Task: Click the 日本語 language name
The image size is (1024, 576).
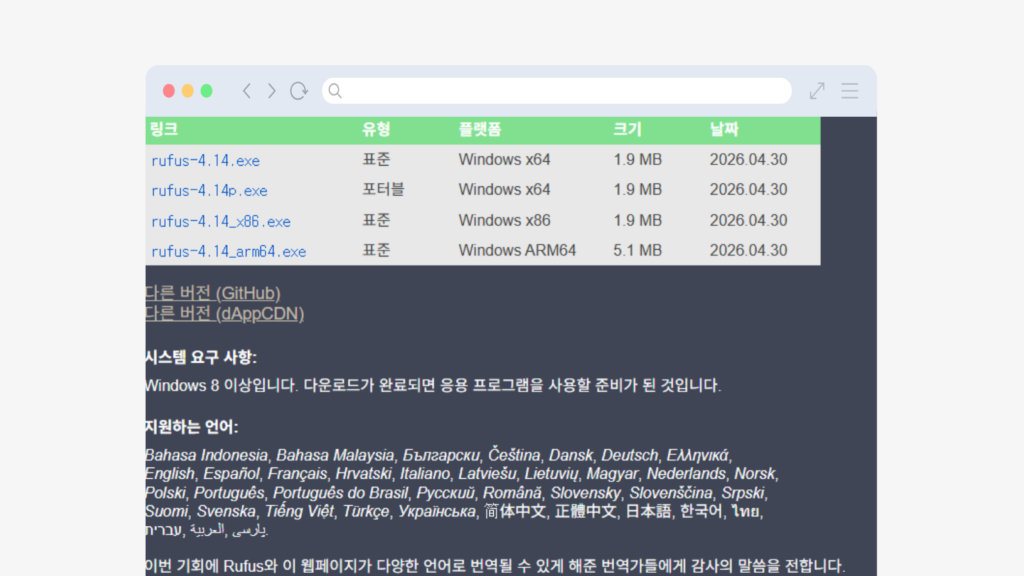Action: click(x=648, y=511)
